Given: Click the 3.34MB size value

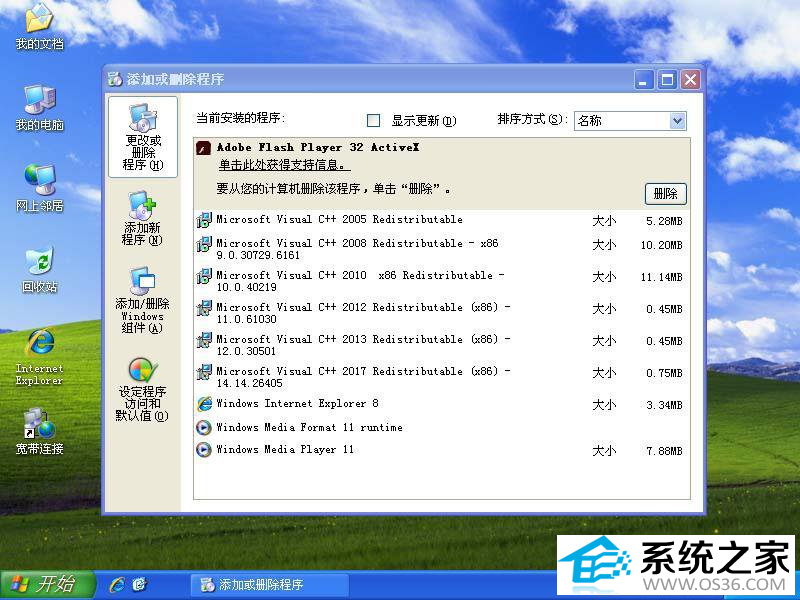Looking at the screenshot, I should [x=664, y=406].
